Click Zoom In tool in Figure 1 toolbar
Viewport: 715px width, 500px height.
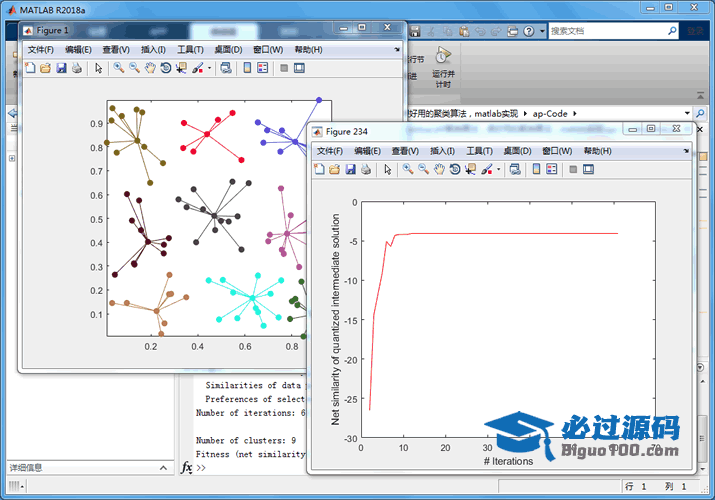pos(118,68)
